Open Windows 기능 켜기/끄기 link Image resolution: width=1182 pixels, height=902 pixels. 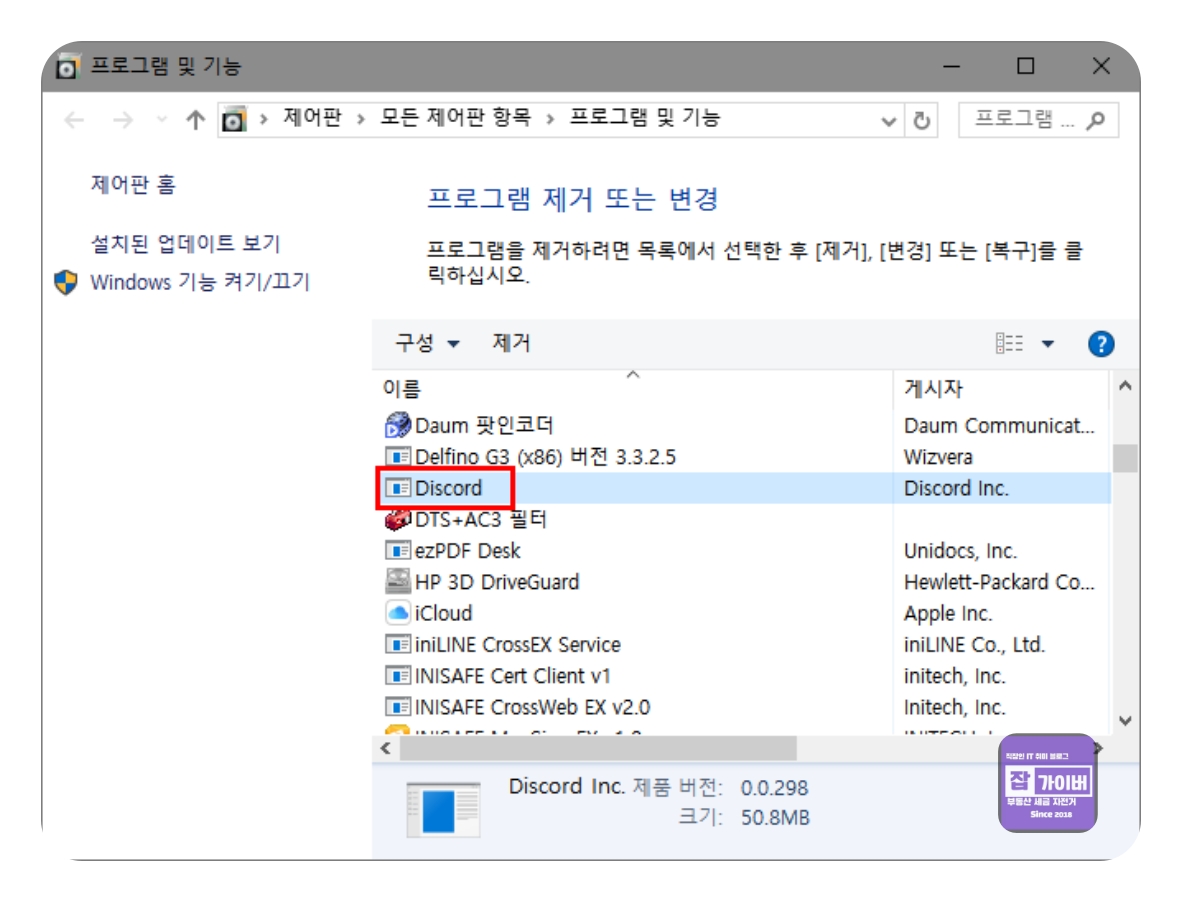[200, 282]
